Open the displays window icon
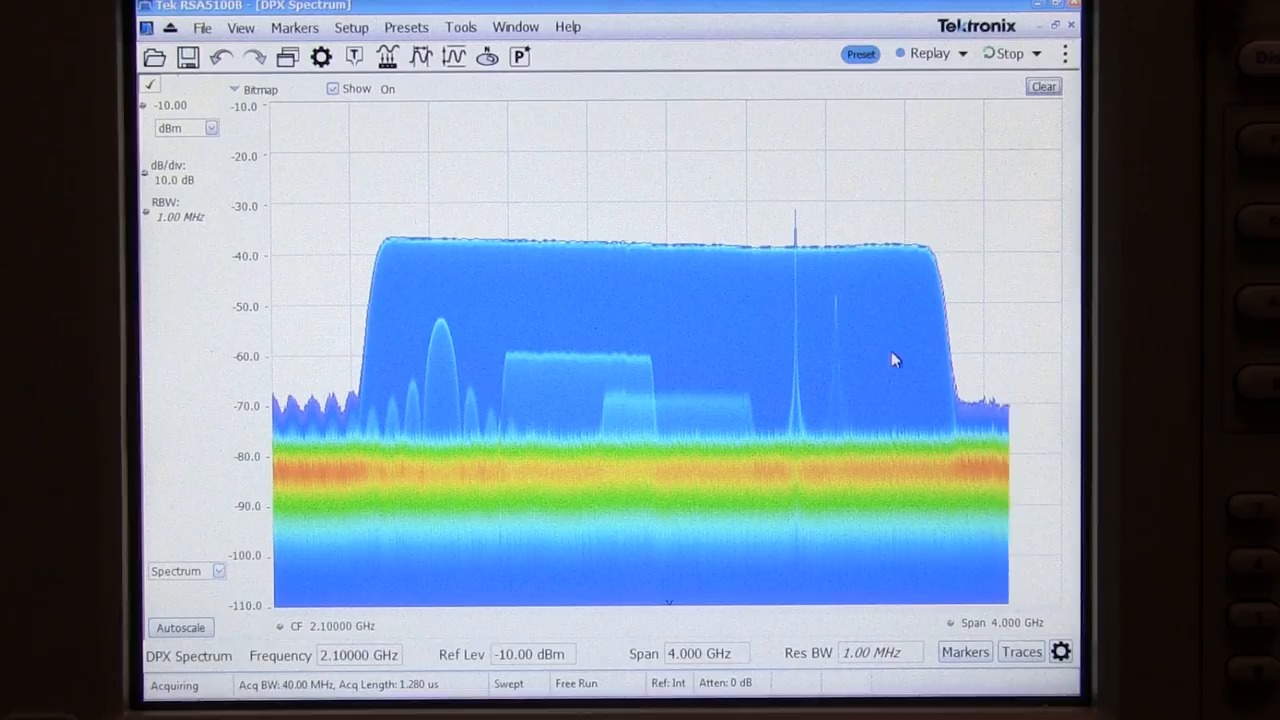This screenshot has height=720, width=1280. (x=287, y=57)
